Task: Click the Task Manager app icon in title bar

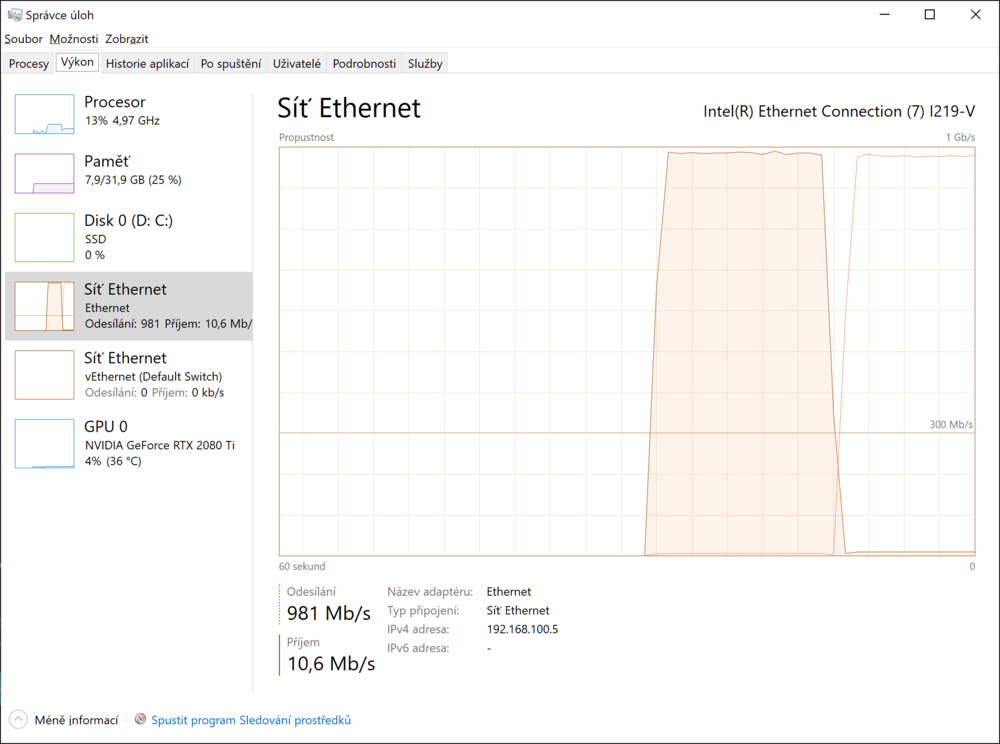Action: tap(14, 14)
